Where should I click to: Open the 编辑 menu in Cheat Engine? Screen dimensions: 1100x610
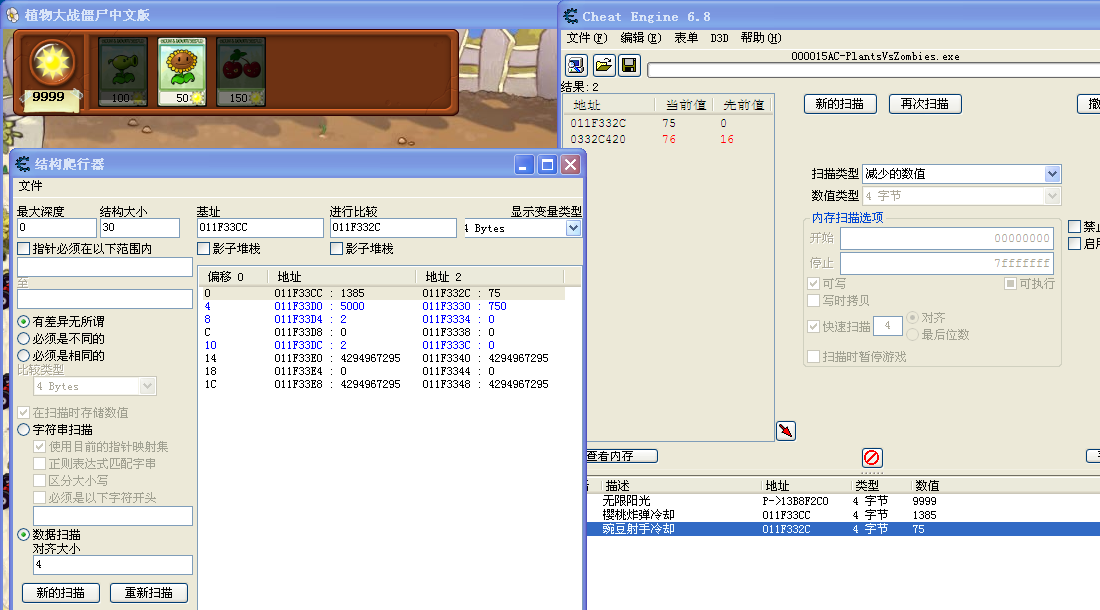(x=640, y=38)
